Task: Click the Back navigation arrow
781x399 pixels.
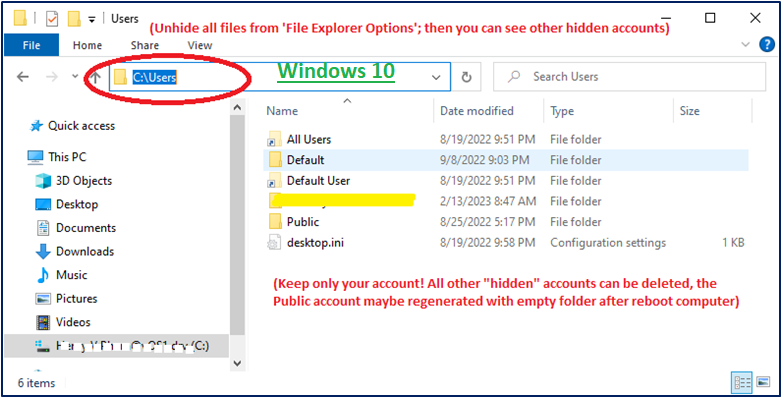Action: pyautogui.click(x=22, y=77)
